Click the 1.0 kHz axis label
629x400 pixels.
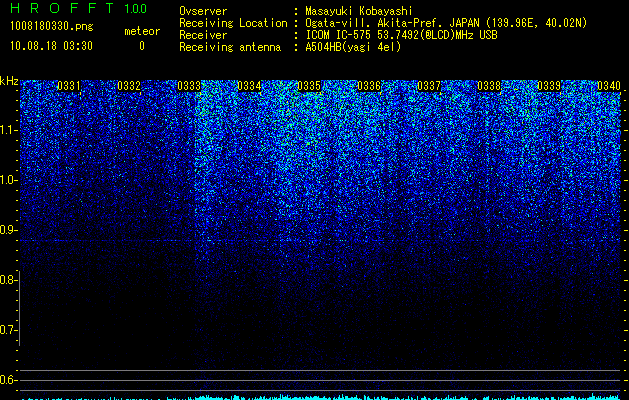8,180
